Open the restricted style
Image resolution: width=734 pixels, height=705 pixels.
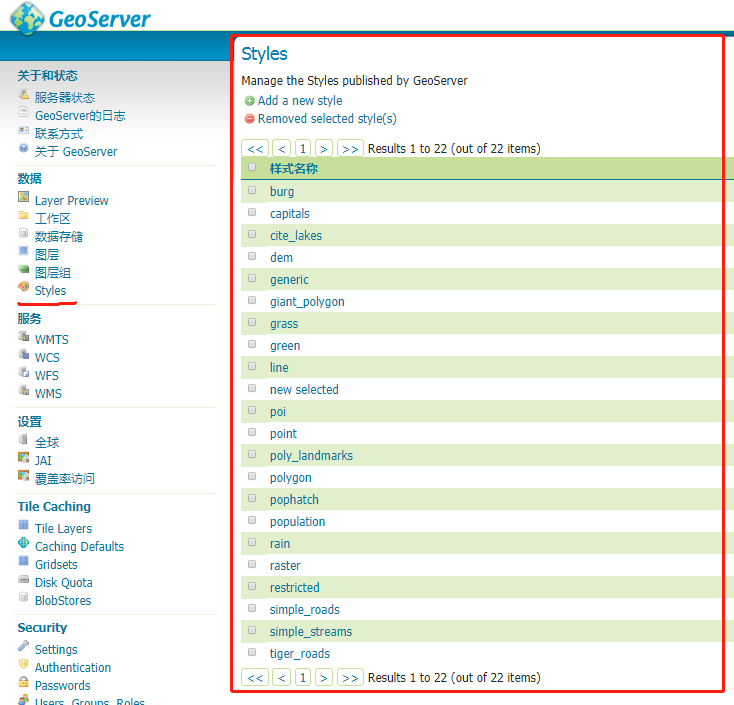point(294,588)
